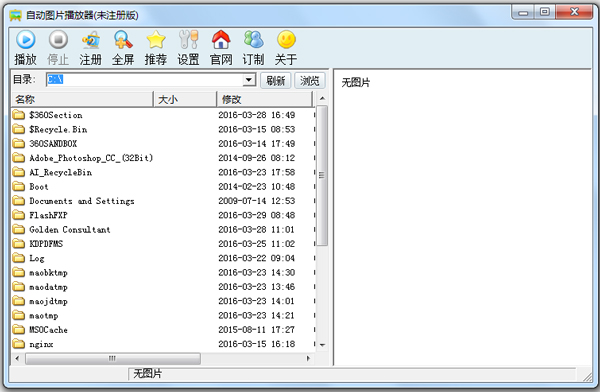Sort list by 名称 column header
Image resolution: width=600 pixels, height=392 pixels.
pos(82,100)
